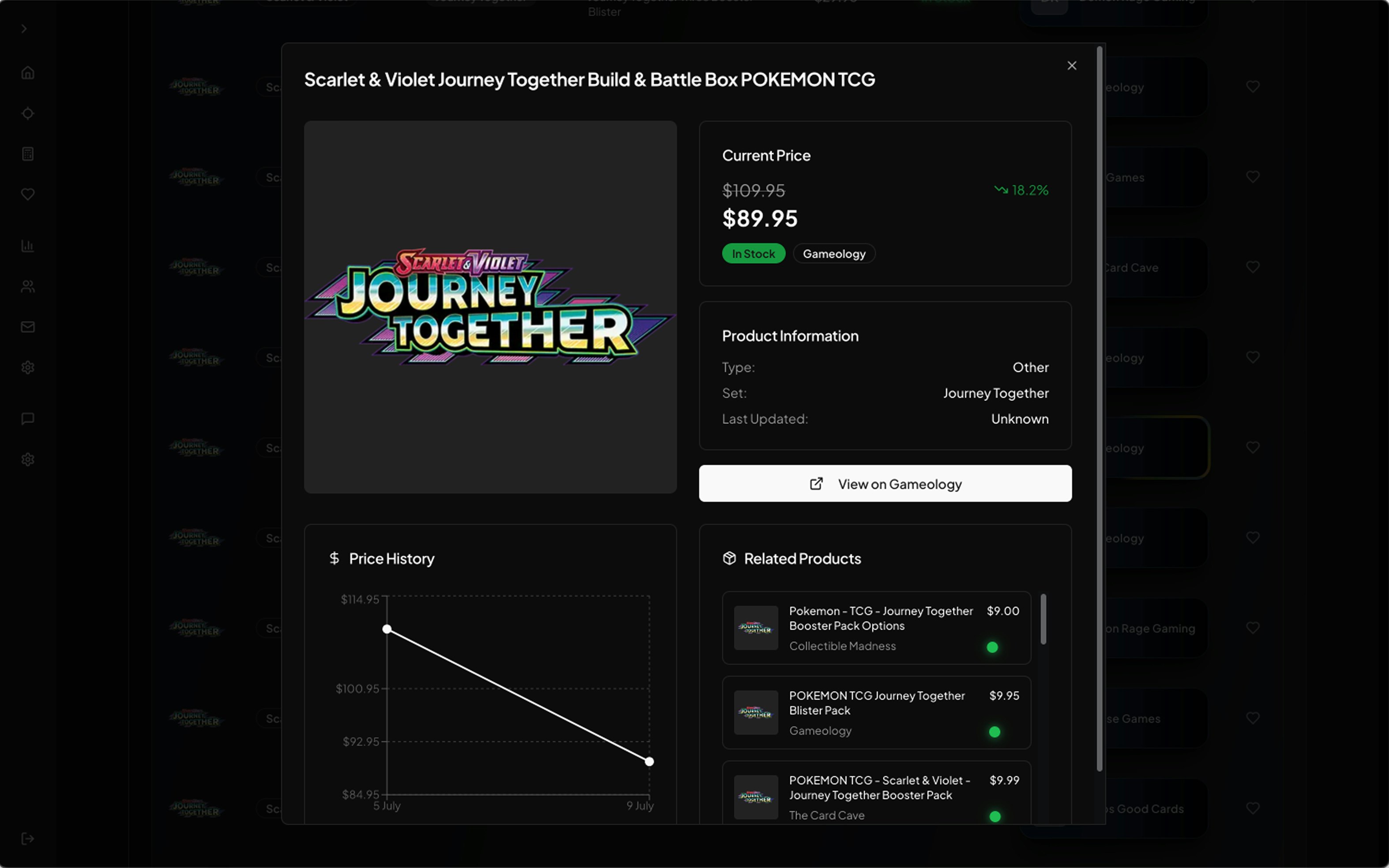Image resolution: width=1389 pixels, height=868 pixels.
Task: Click thumbnail of Booster Pack Options item
Action: pos(756,628)
